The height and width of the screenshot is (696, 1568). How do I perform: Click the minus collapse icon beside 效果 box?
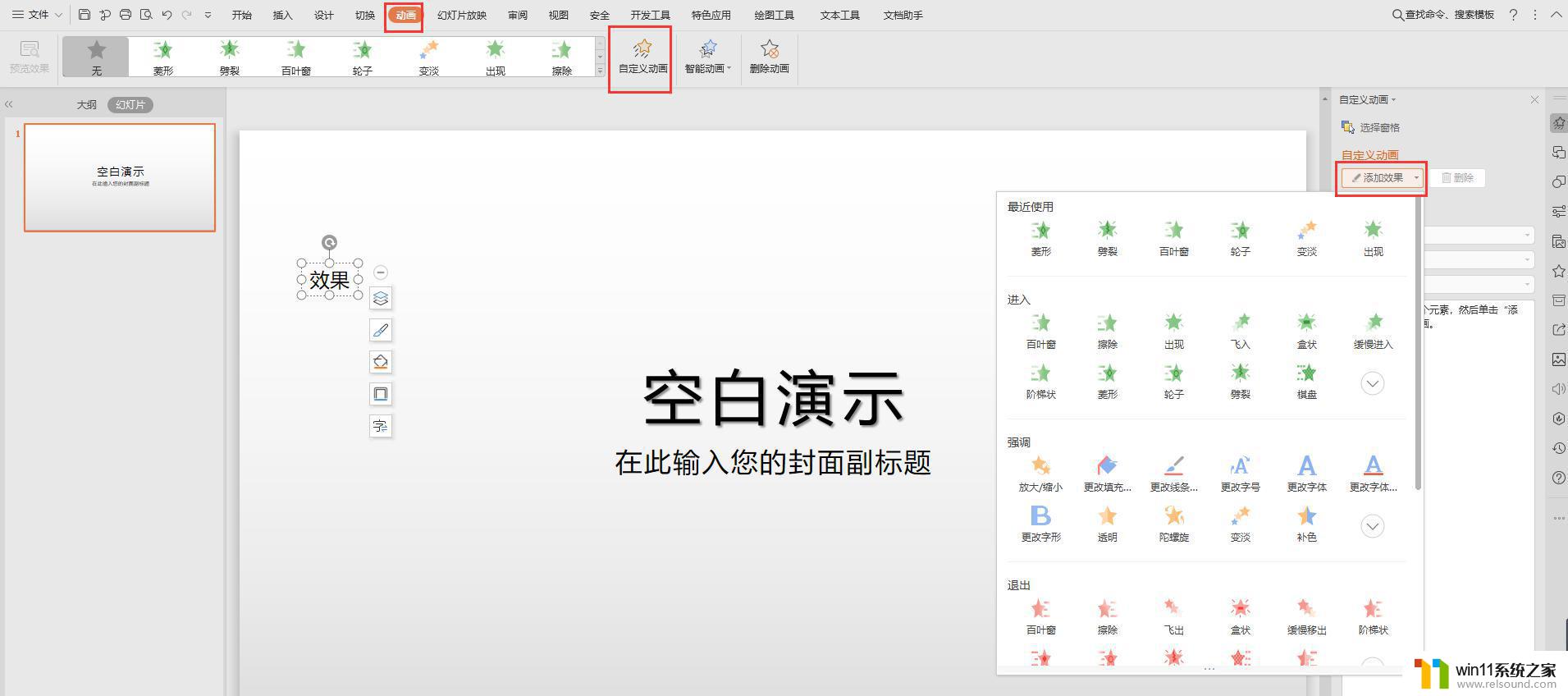coord(381,272)
